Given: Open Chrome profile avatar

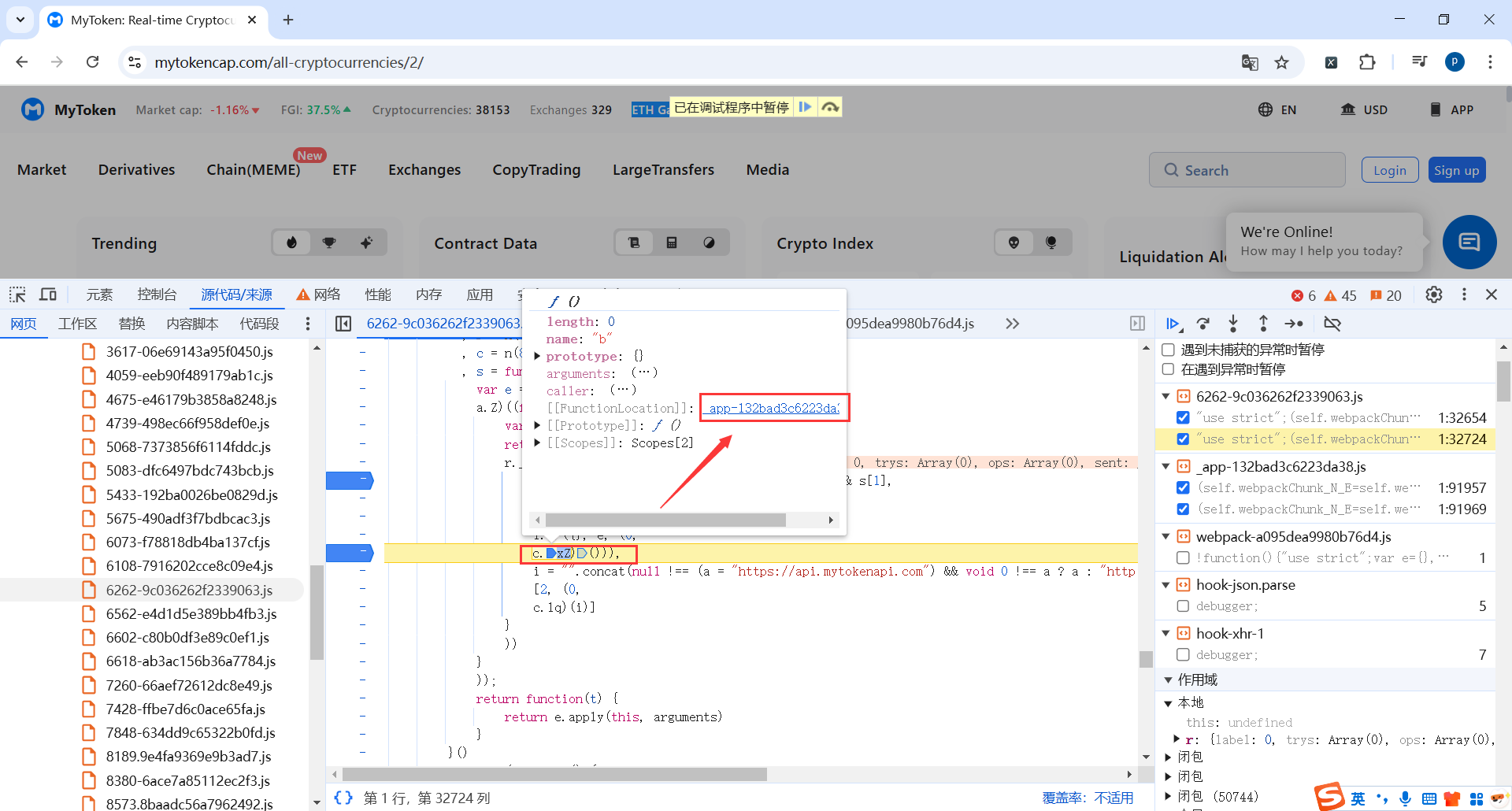Looking at the screenshot, I should tap(1455, 62).
